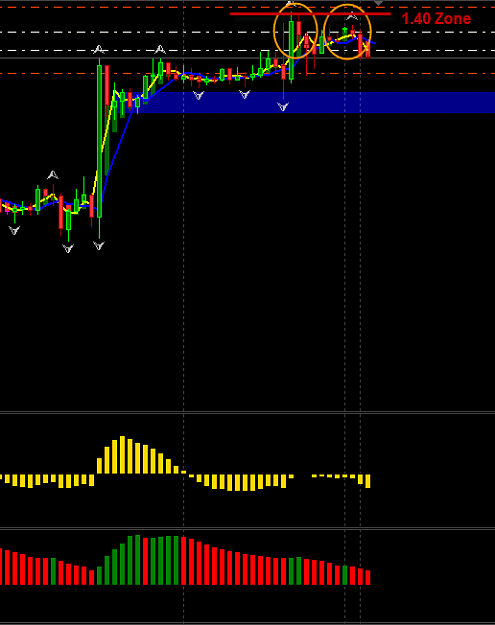Select the red horizontal resistance line

pos(310,14)
